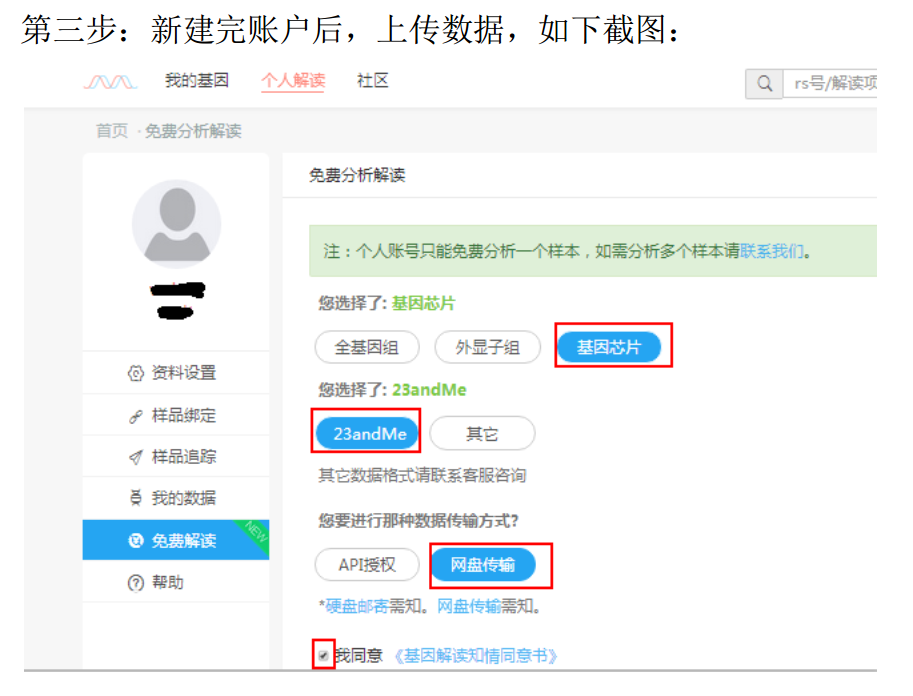Click the green 23andMe selected text
The height and width of the screenshot is (696, 913).
pos(429,390)
